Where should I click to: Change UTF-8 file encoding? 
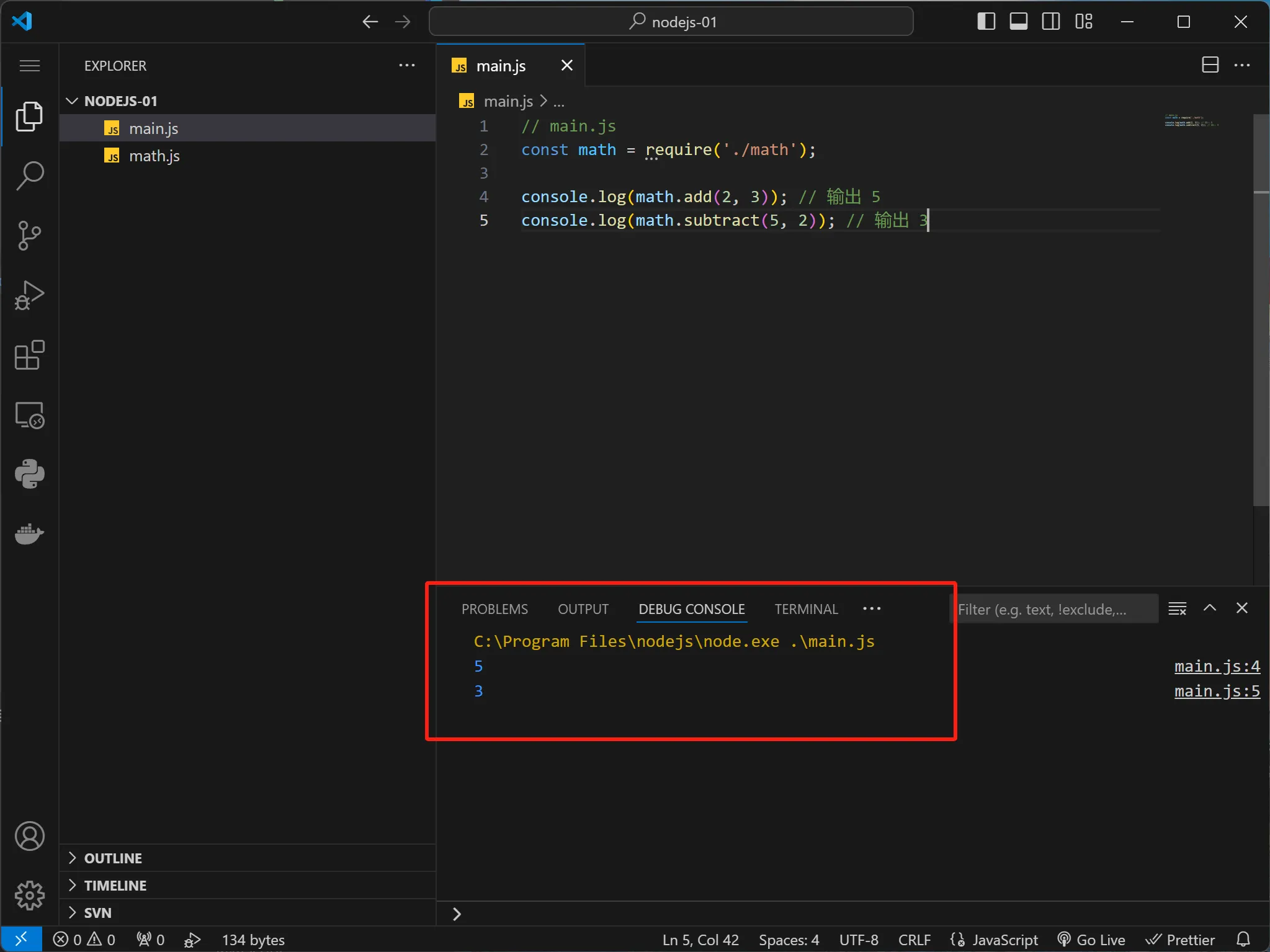(859, 940)
